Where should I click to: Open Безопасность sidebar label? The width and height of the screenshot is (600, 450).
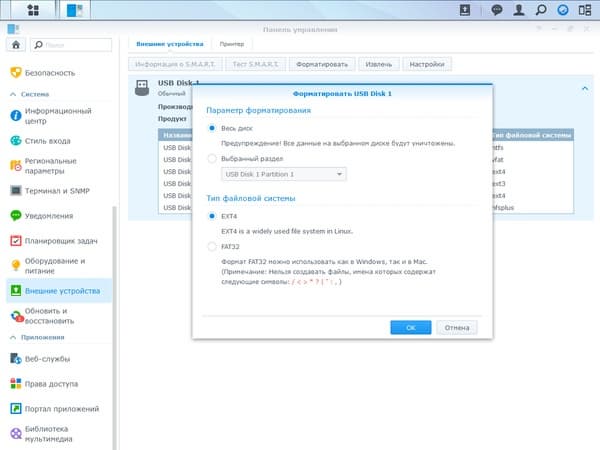[50, 73]
